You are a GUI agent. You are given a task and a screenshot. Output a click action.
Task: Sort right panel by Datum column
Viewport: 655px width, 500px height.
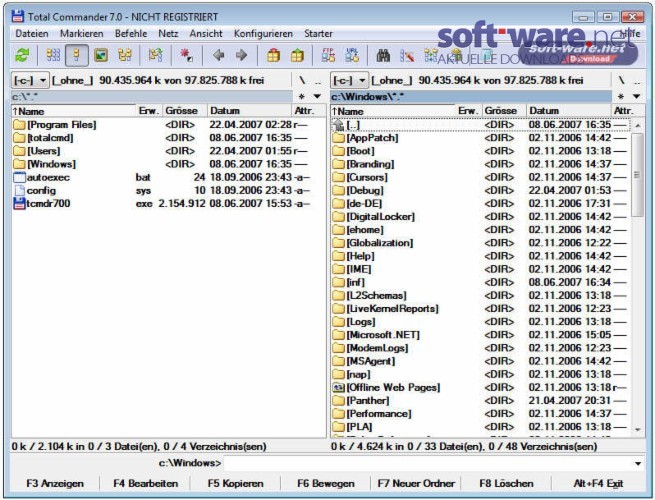coord(568,111)
